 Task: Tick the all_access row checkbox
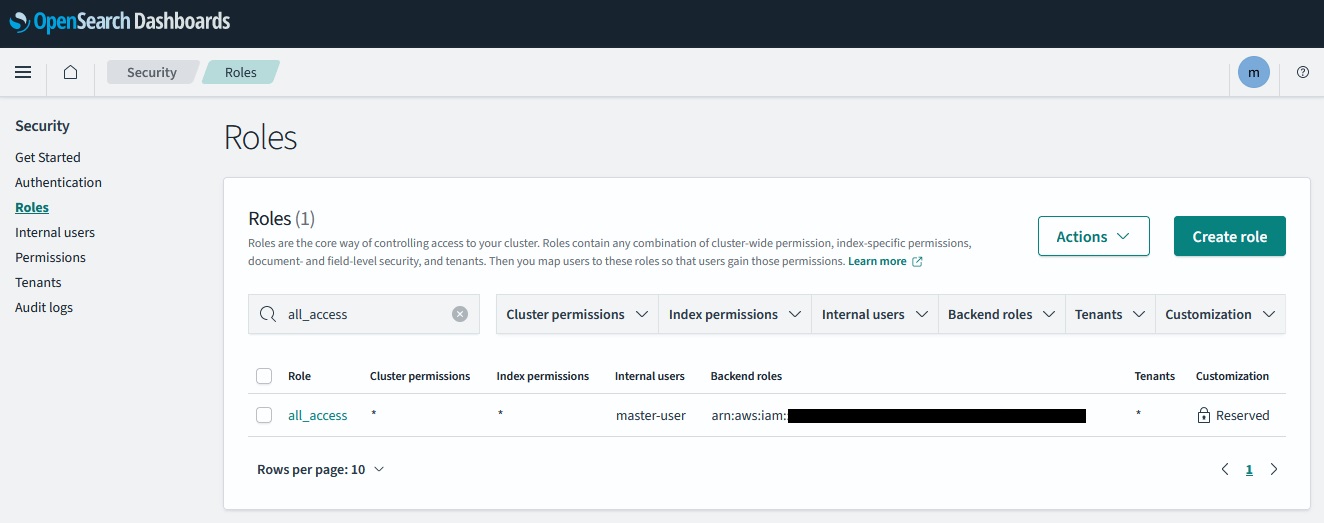pos(264,415)
